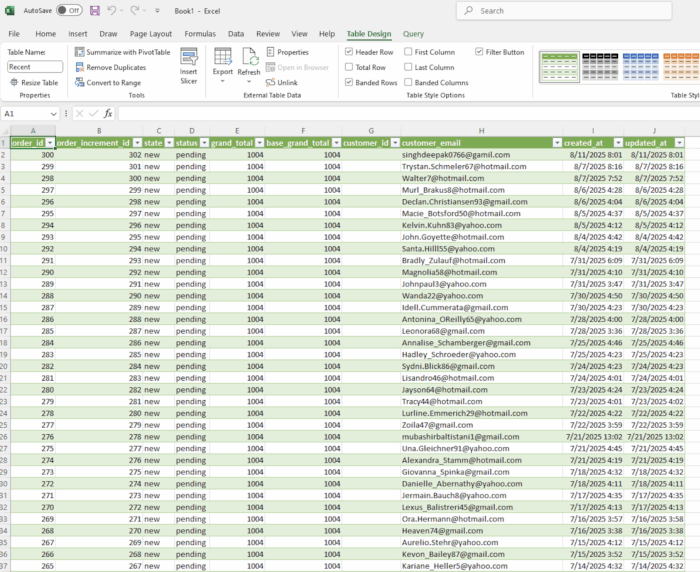700x572 pixels.
Task: Switch to the Insert tab
Action: [x=78, y=34]
